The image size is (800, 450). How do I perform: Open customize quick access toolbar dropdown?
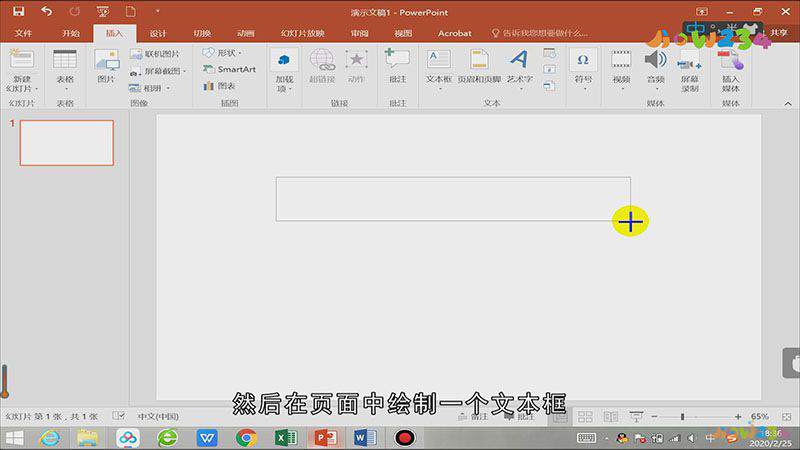pos(157,11)
